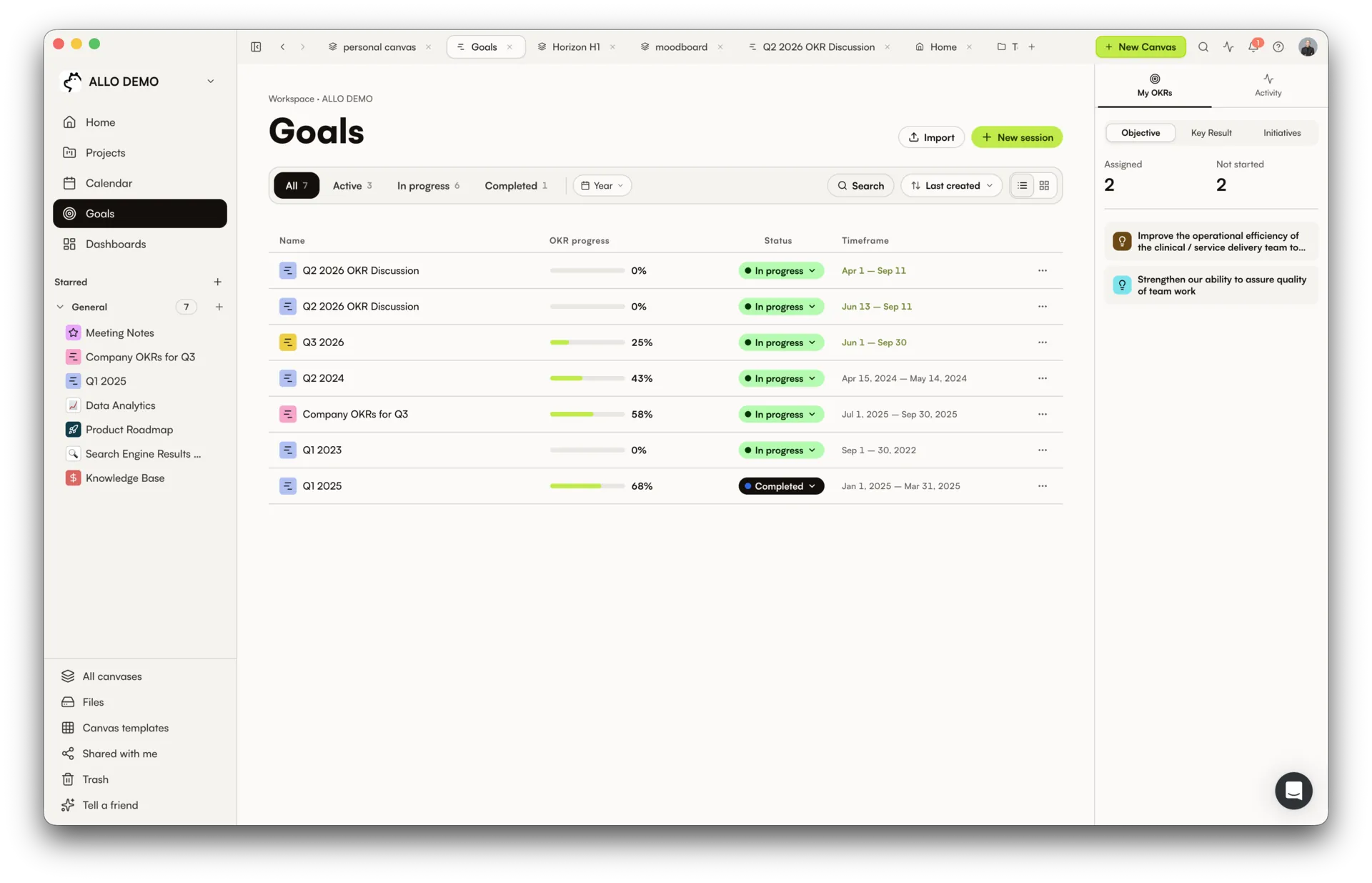Image resolution: width=1372 pixels, height=883 pixels.
Task: Collapse the General section
Action: click(x=60, y=307)
